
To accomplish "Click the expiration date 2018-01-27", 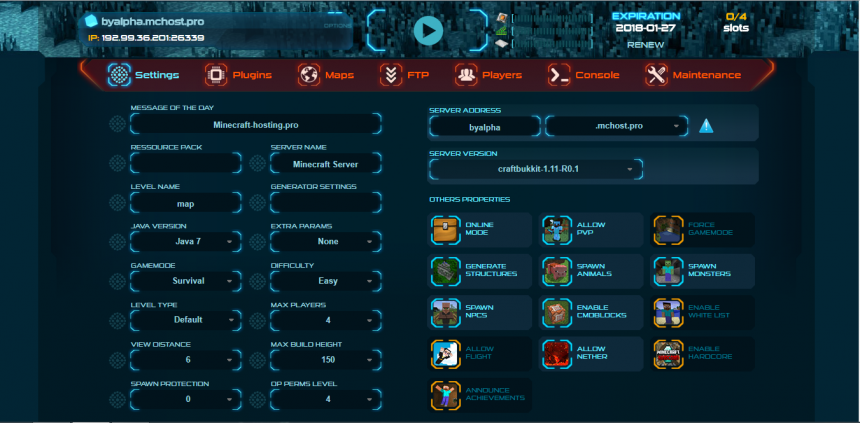I will pyautogui.click(x=646, y=28).
